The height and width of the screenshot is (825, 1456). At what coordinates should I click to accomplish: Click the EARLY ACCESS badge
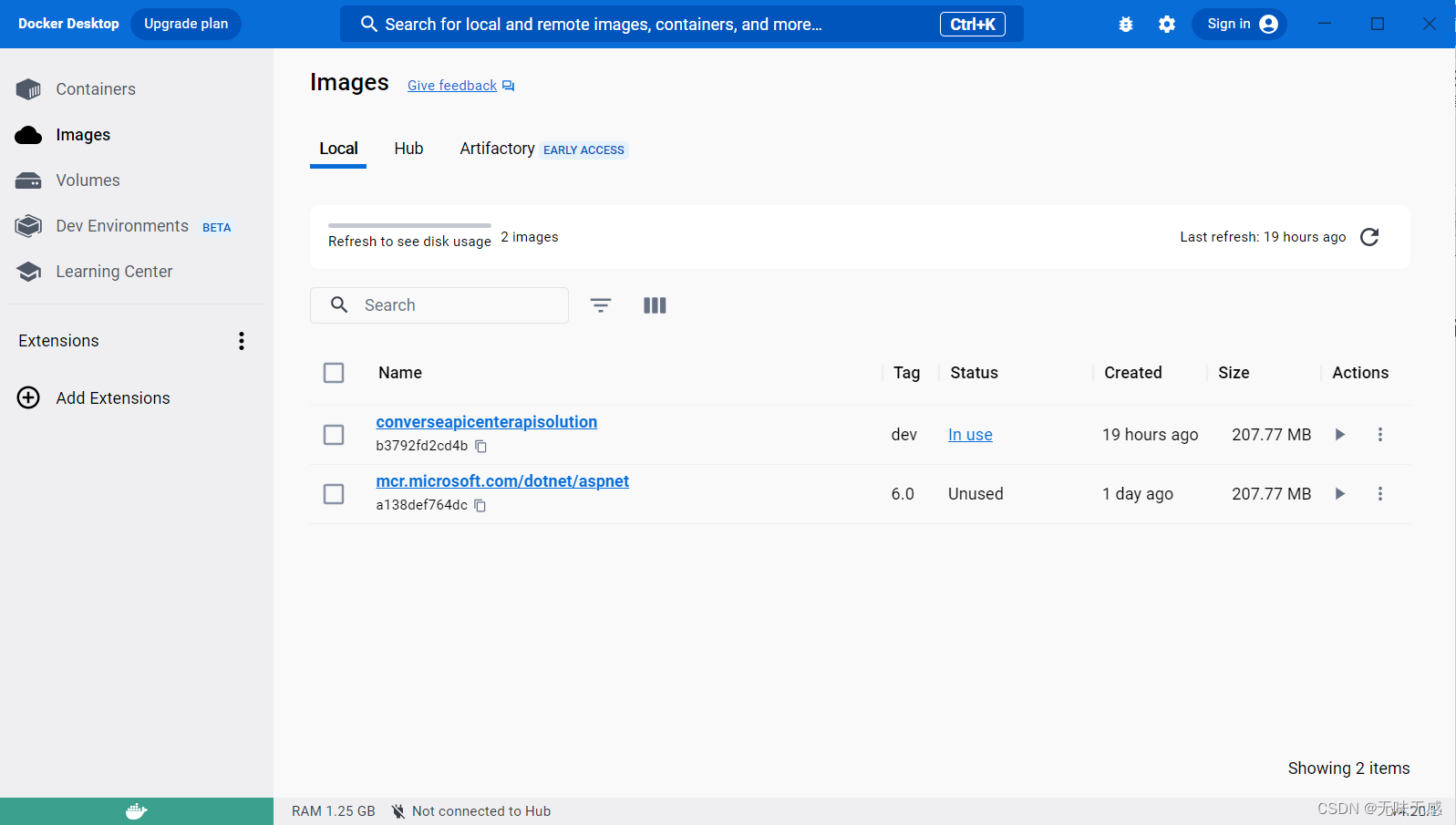(x=583, y=150)
